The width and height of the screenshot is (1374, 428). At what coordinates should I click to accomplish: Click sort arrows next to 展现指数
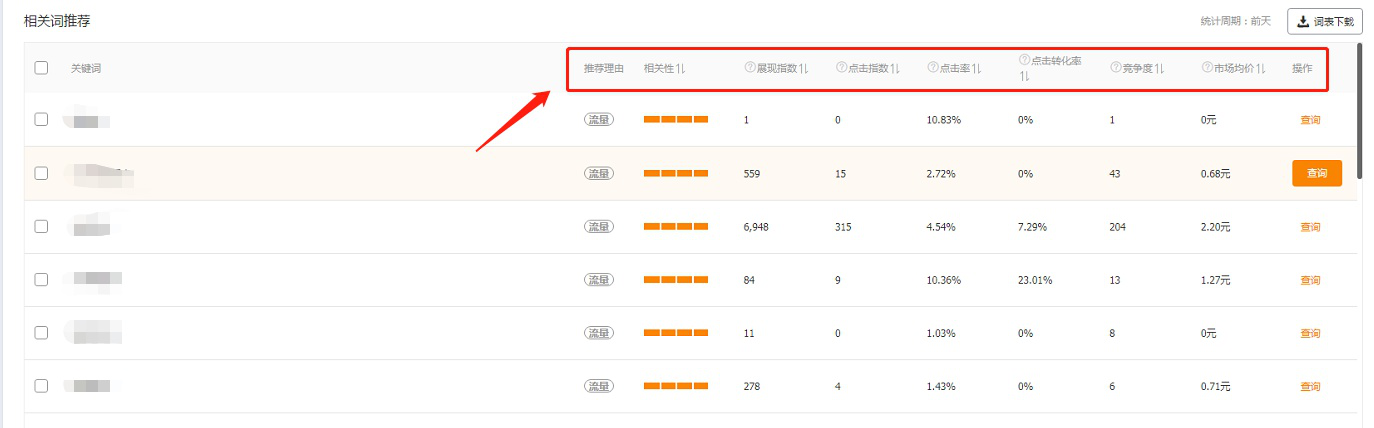[804, 68]
